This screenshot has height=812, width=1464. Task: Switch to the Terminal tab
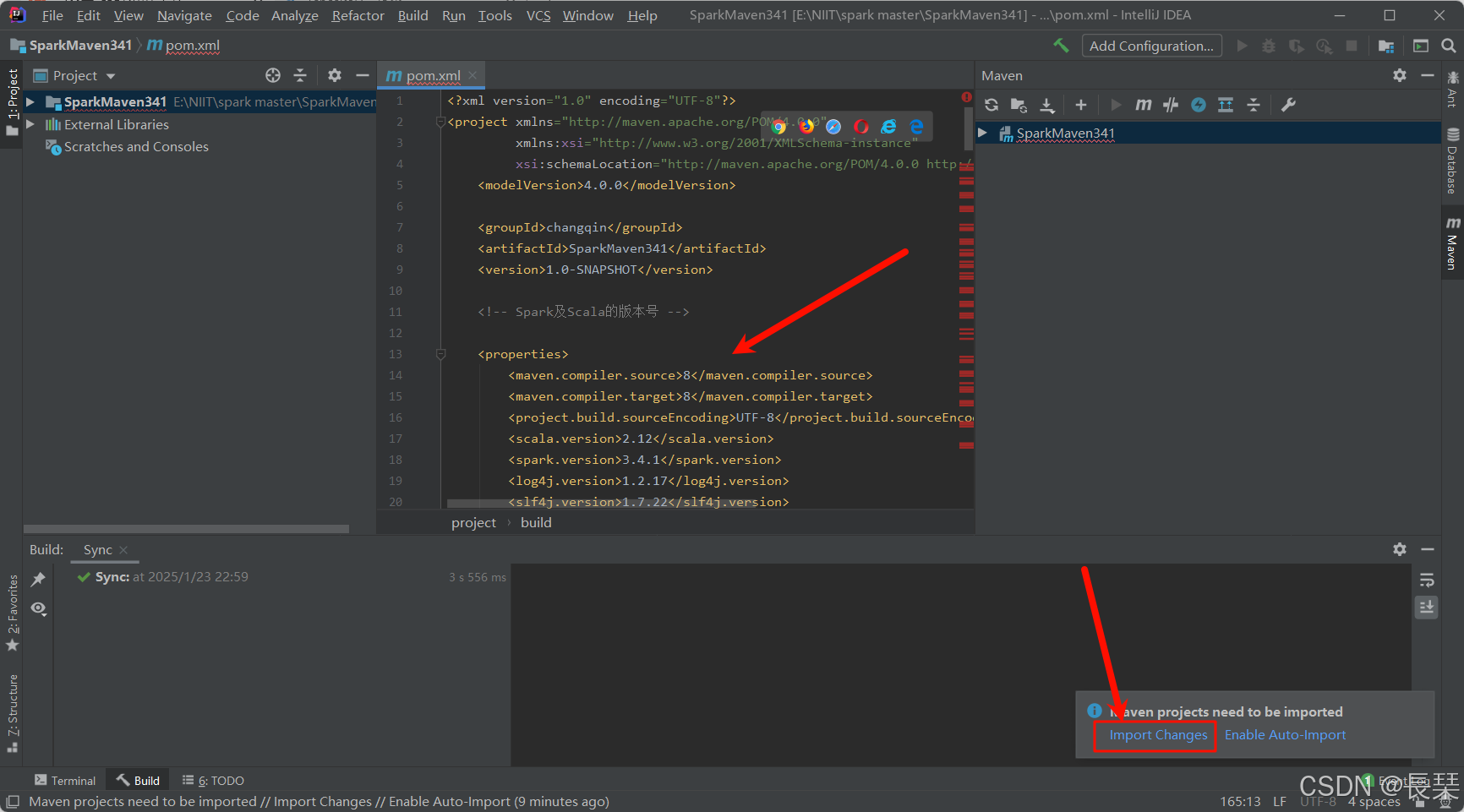(65, 779)
